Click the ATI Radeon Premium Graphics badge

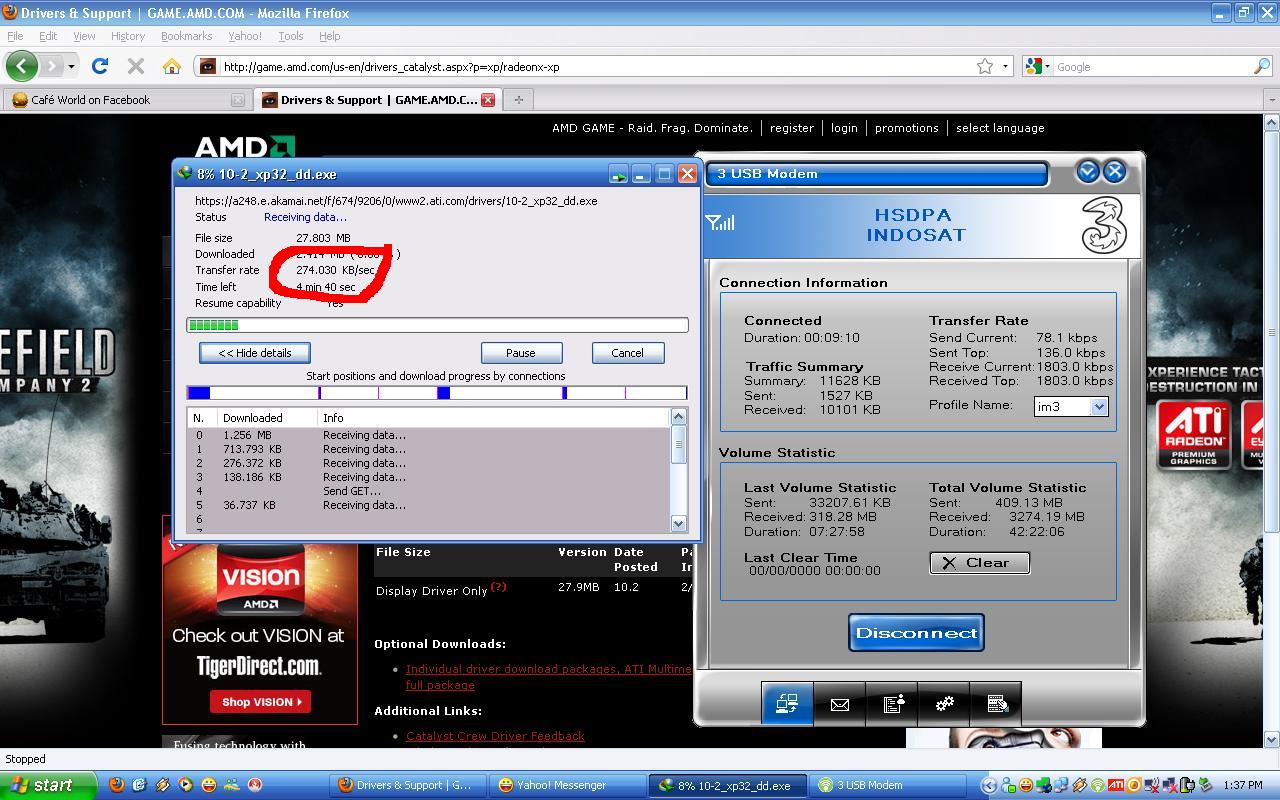pos(1194,435)
